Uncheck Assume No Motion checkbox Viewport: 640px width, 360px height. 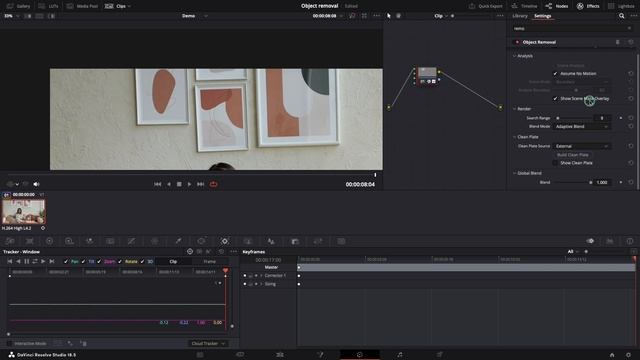pos(555,73)
